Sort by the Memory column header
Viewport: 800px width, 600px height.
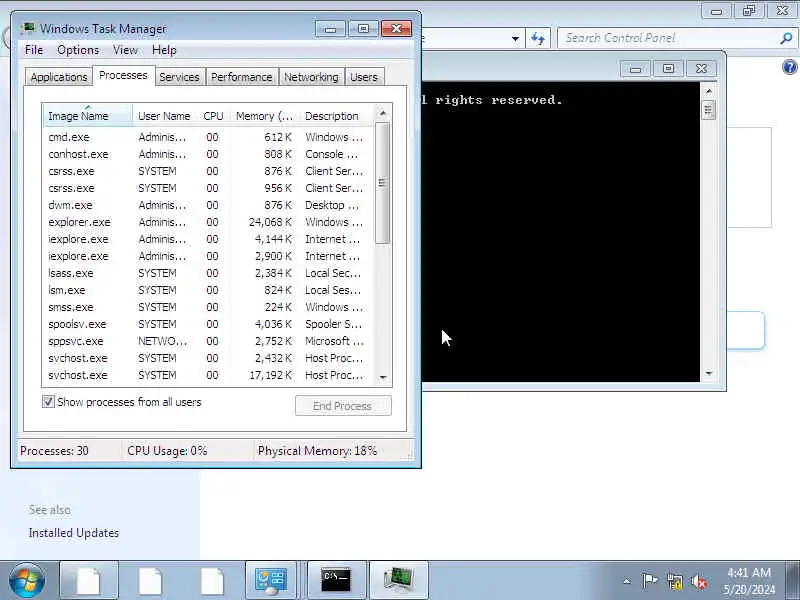pos(264,116)
